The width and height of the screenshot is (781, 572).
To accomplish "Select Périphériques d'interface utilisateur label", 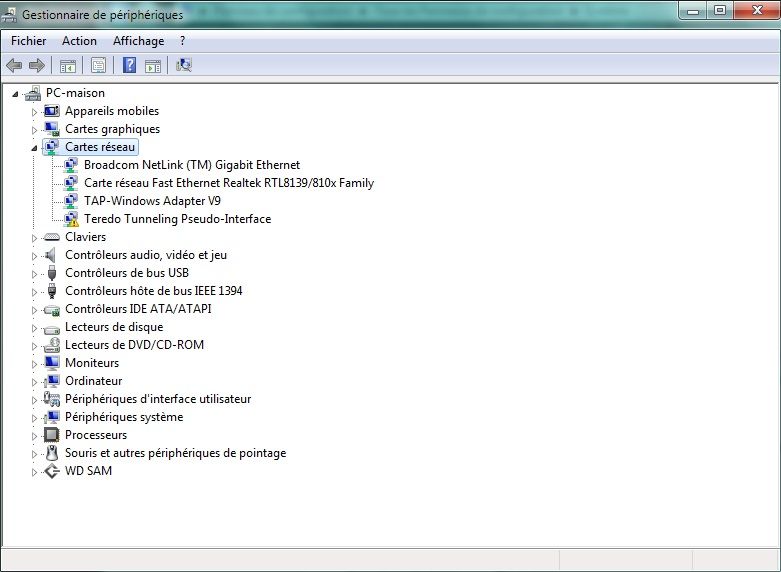I will (x=158, y=399).
